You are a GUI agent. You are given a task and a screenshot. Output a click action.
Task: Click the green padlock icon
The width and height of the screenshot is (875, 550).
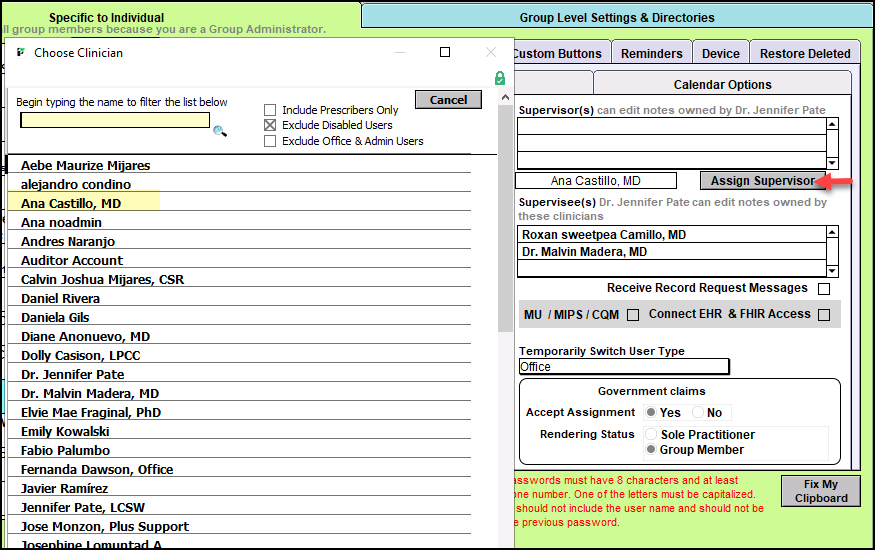pos(500,78)
